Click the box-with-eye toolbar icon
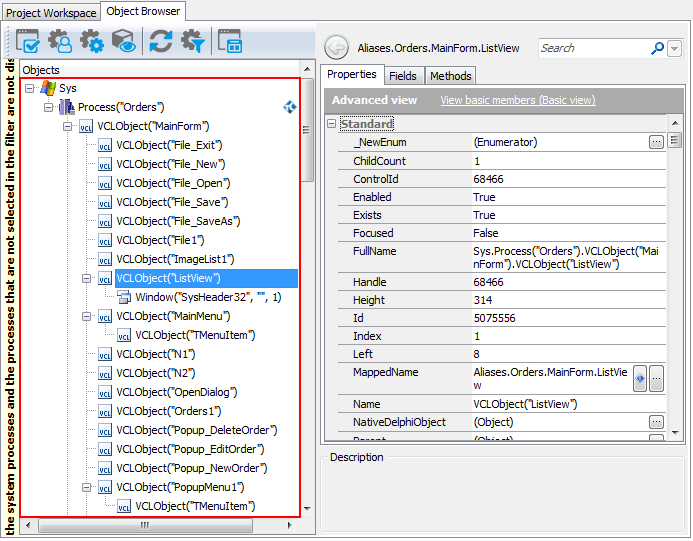The width and height of the screenshot is (693, 541). coord(123,41)
